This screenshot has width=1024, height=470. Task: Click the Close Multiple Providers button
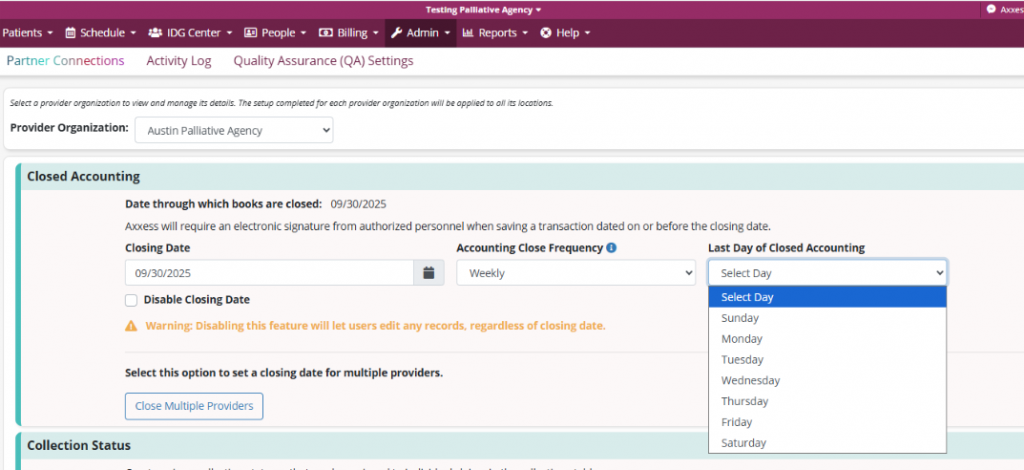click(194, 406)
